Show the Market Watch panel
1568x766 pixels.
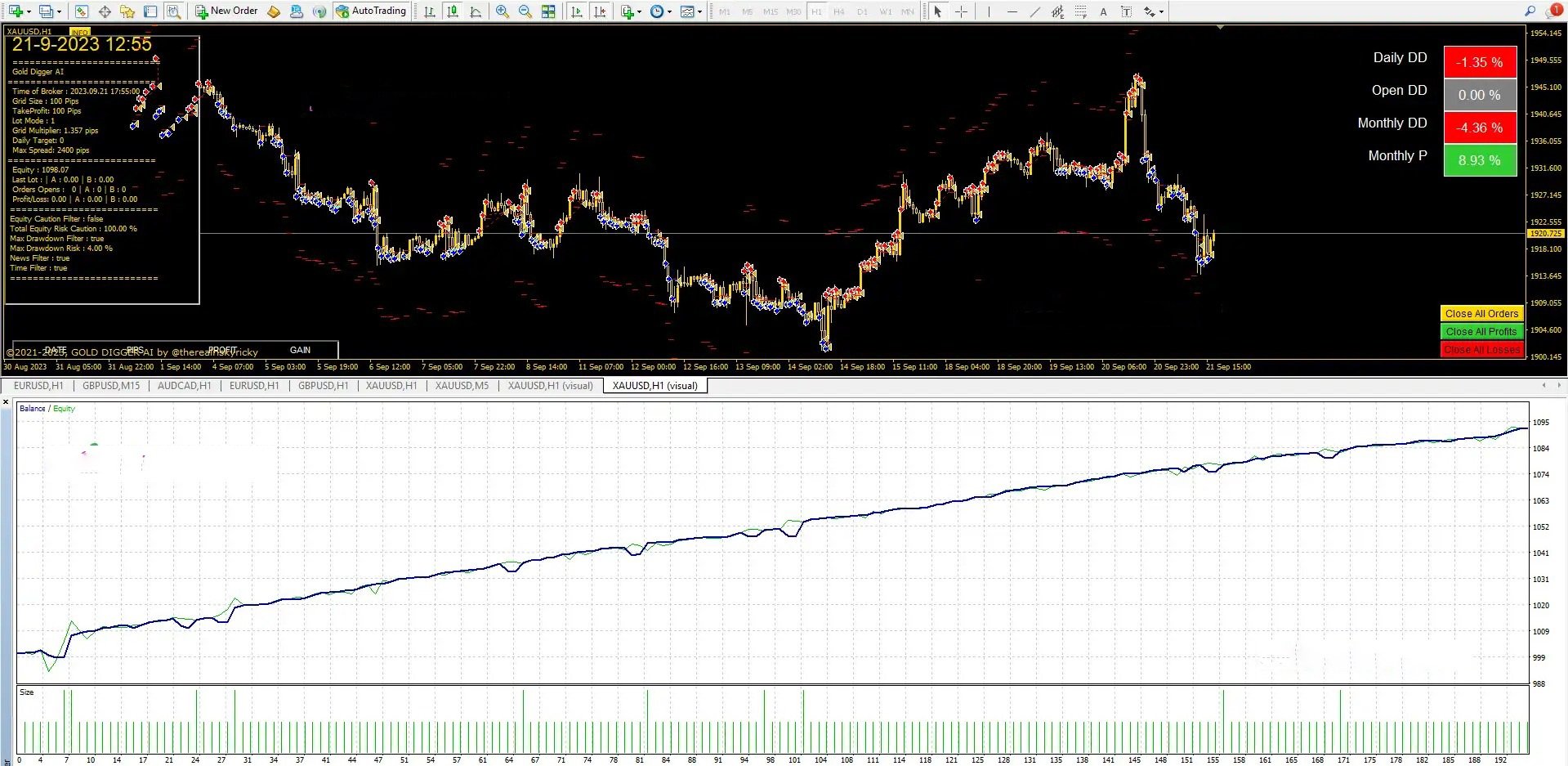(x=81, y=11)
